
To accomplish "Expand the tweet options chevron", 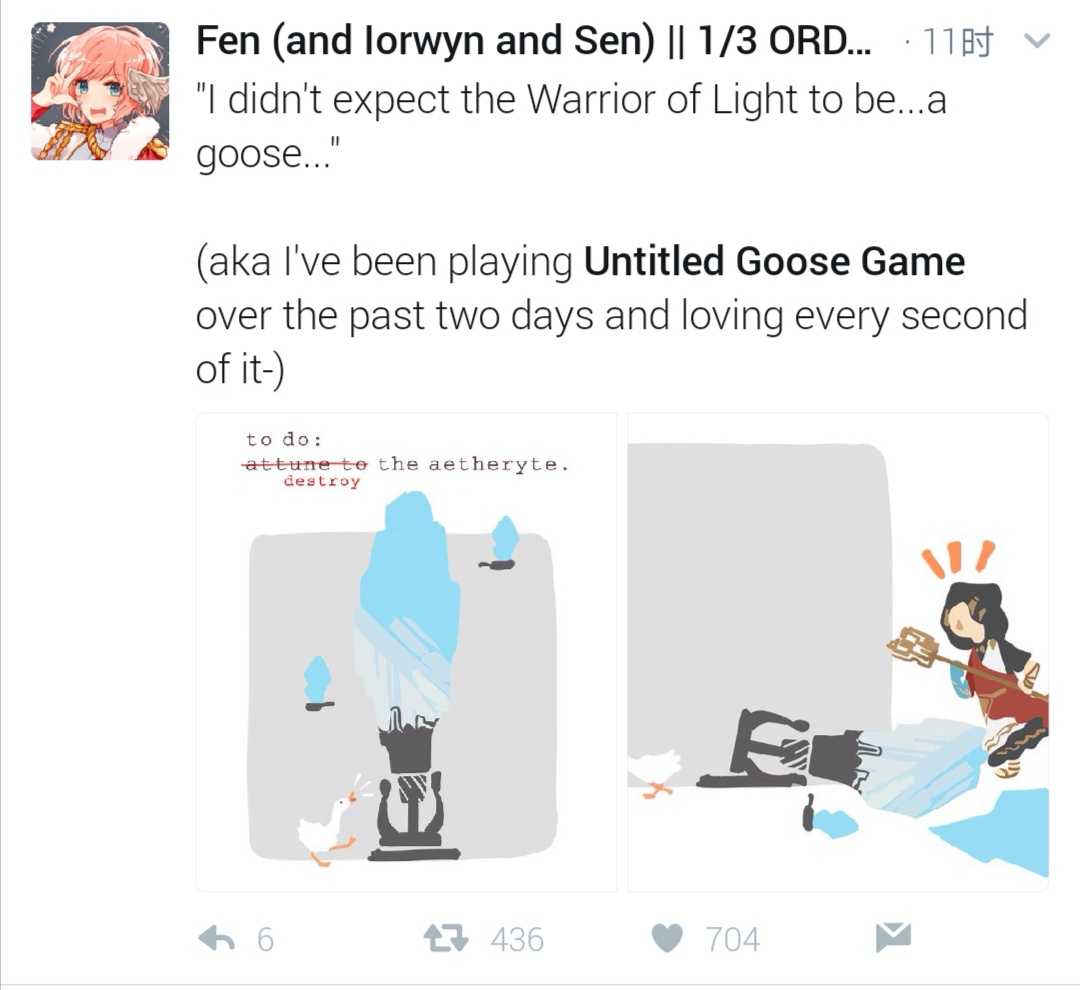I will [1037, 41].
